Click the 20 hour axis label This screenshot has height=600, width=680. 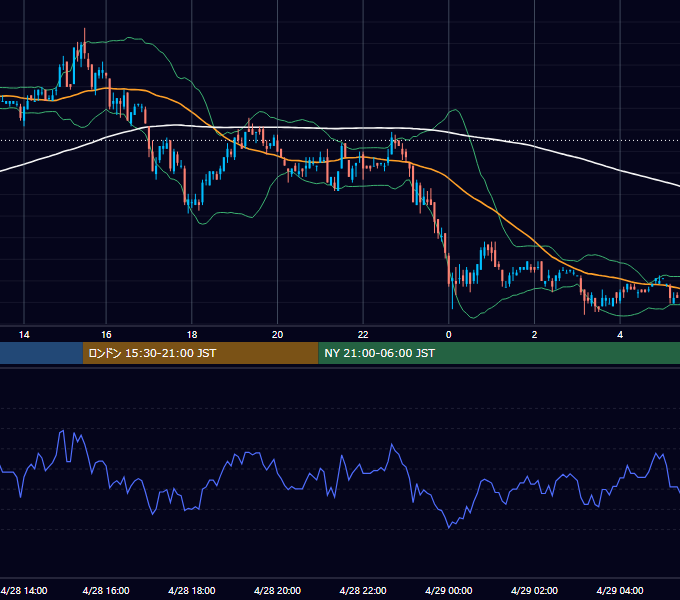[278, 335]
